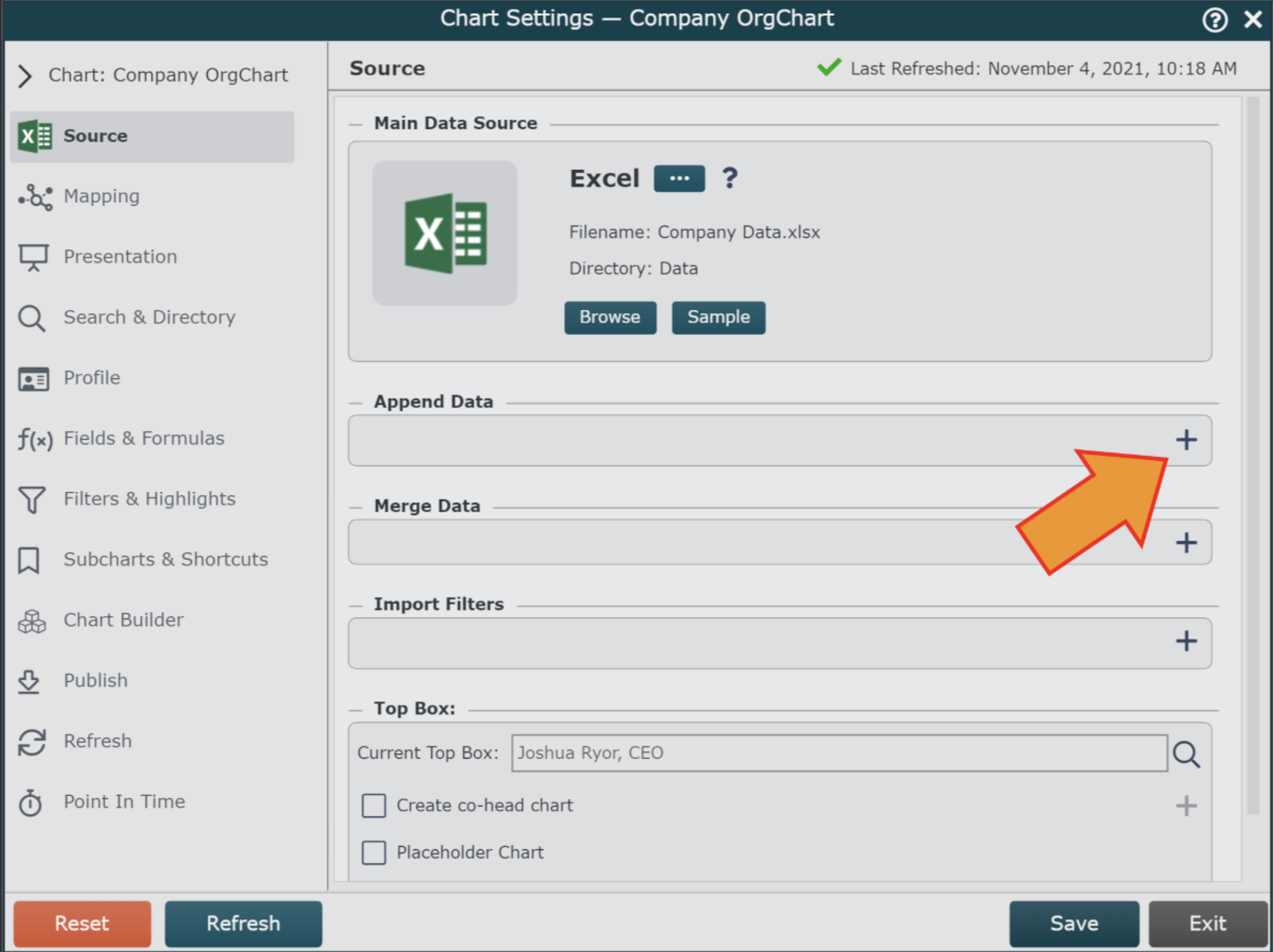Click the bottom Refresh button
The height and width of the screenshot is (952, 1273).
tap(244, 924)
